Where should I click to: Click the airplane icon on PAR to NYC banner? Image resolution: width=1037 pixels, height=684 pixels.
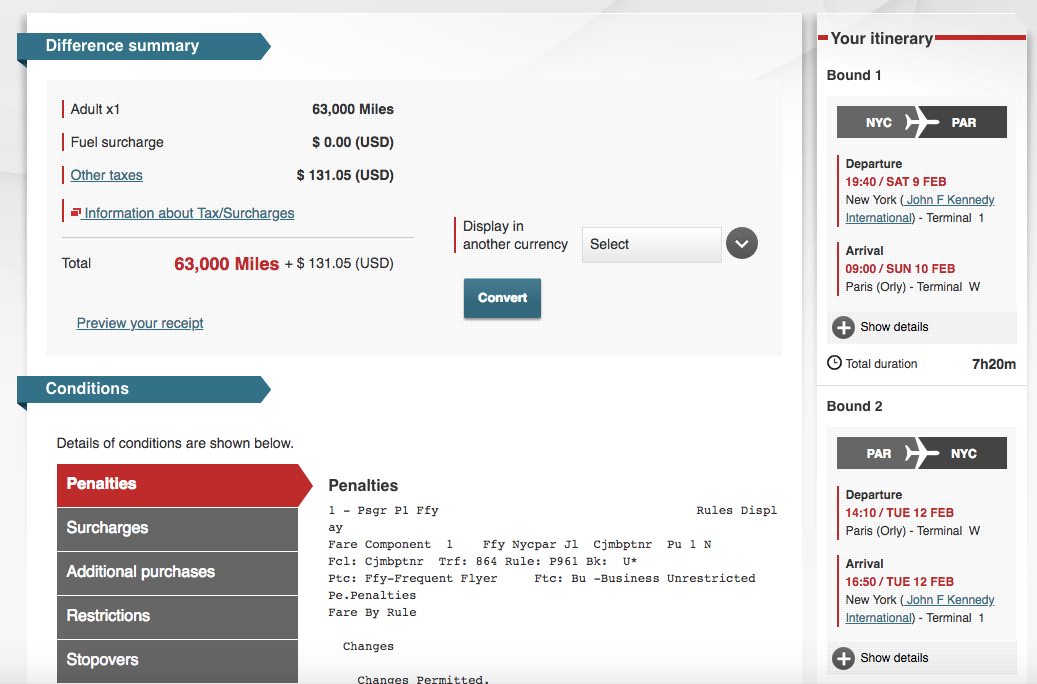[921, 453]
